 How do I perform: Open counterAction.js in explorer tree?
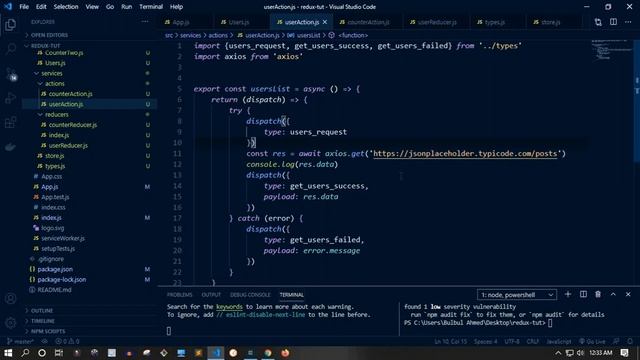click(70, 94)
